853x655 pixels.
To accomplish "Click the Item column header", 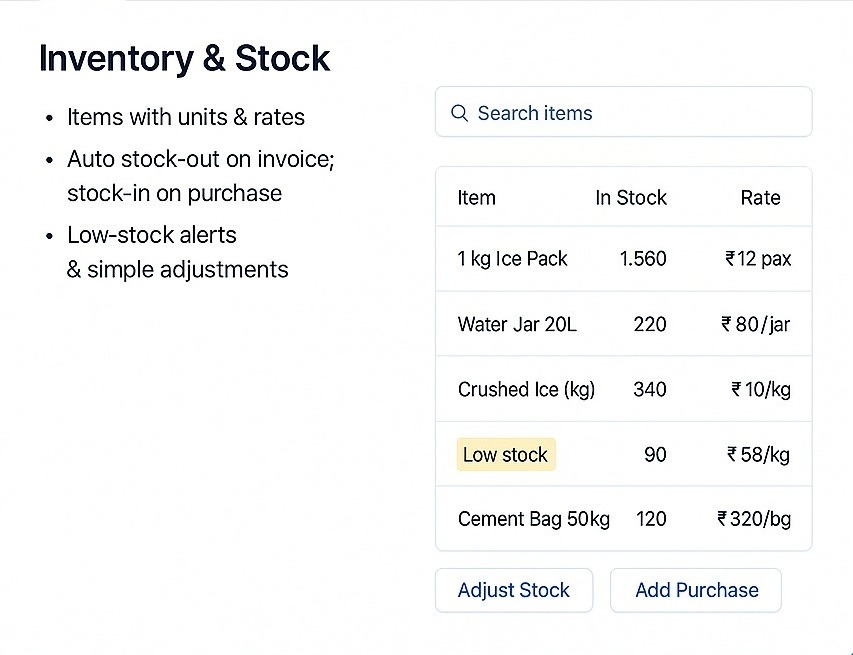I will [477, 197].
